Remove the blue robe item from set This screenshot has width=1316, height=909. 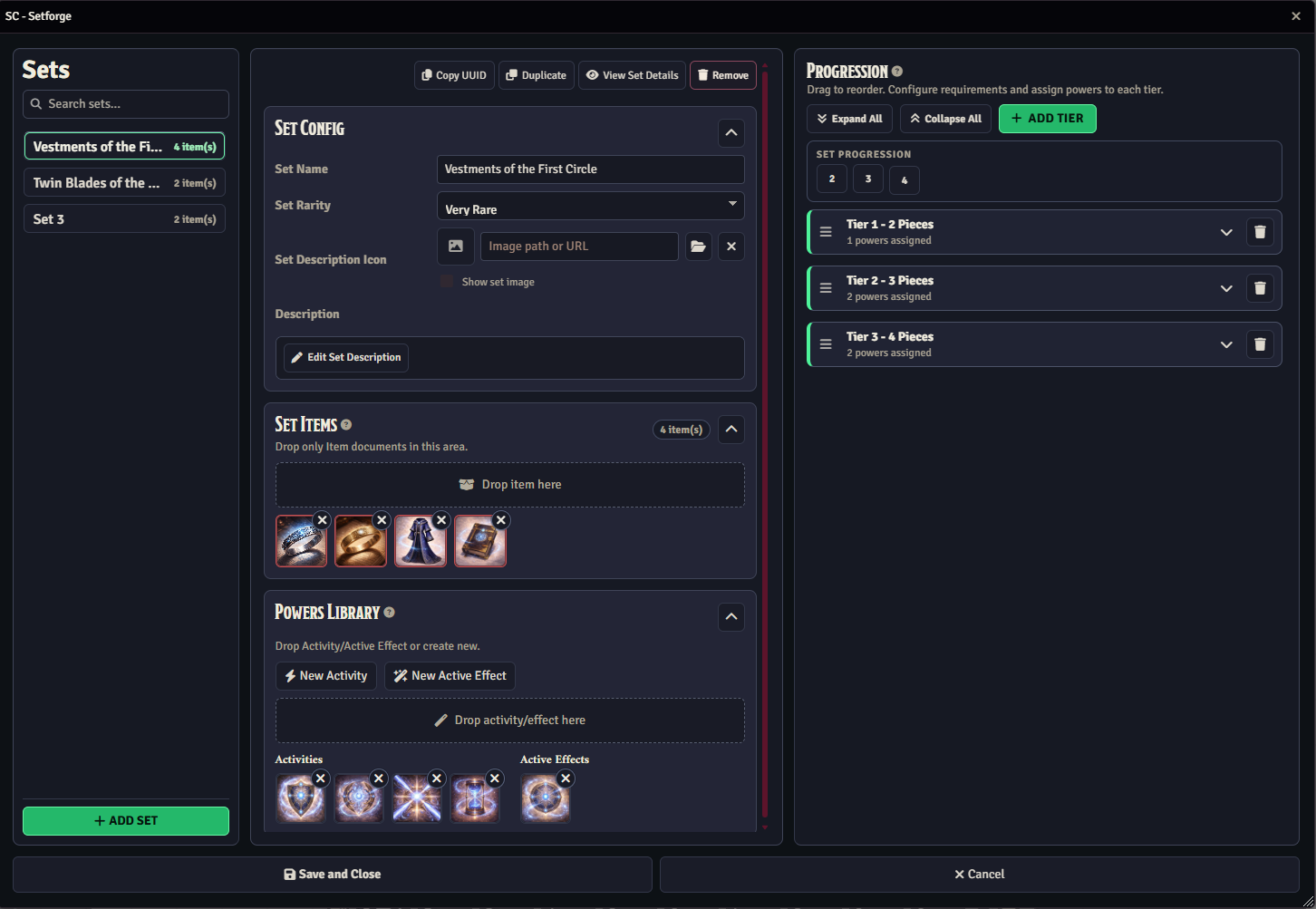coord(441,520)
